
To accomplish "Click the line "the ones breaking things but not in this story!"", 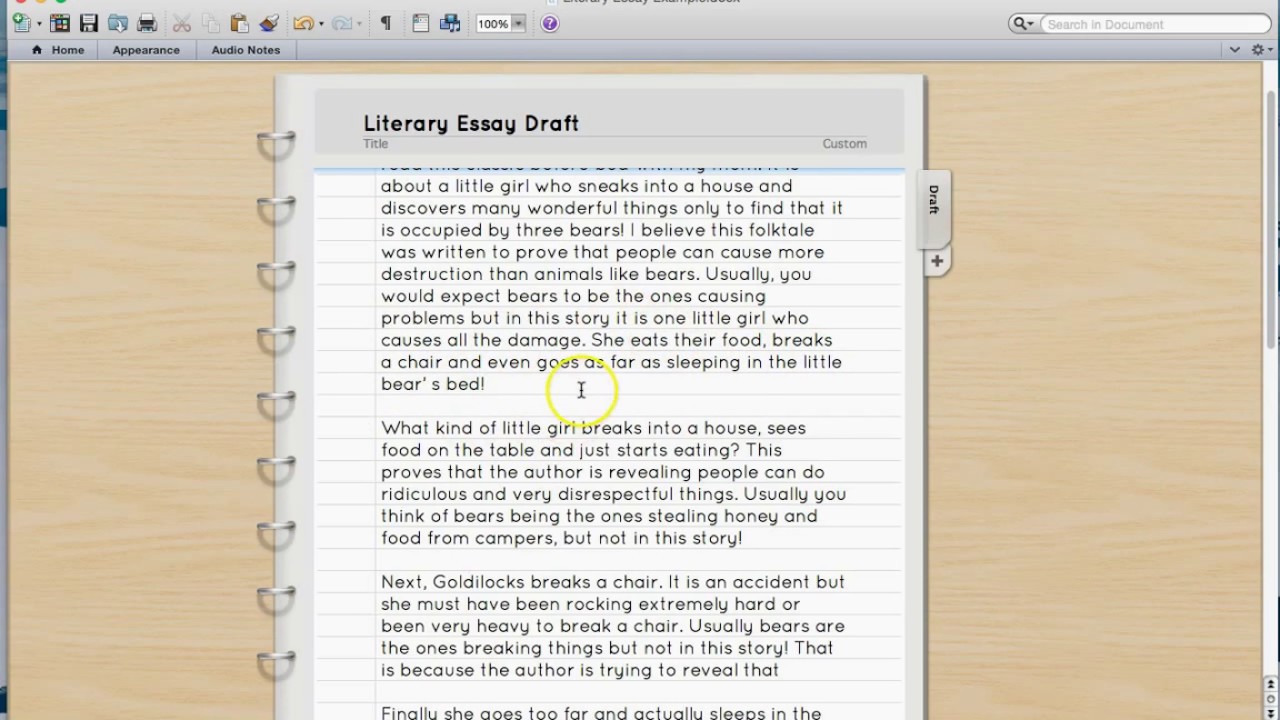I will (x=607, y=648).
